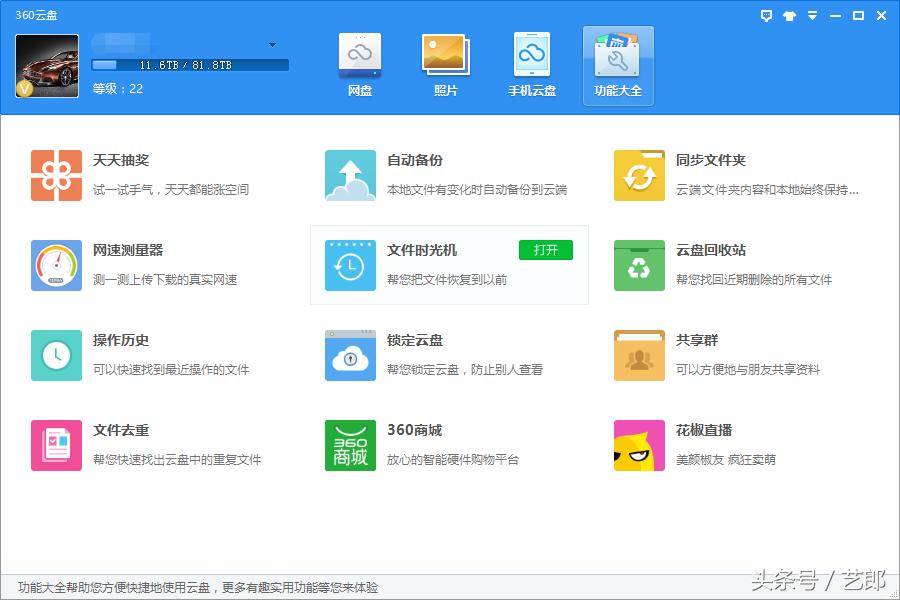Open the titlebar settings dropdown arrow
The image size is (900, 600).
click(812, 15)
